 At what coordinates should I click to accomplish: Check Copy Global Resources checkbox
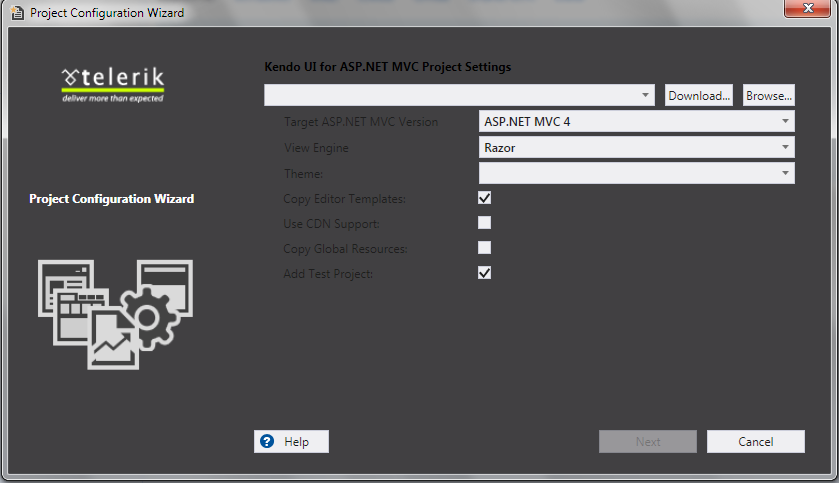484,248
